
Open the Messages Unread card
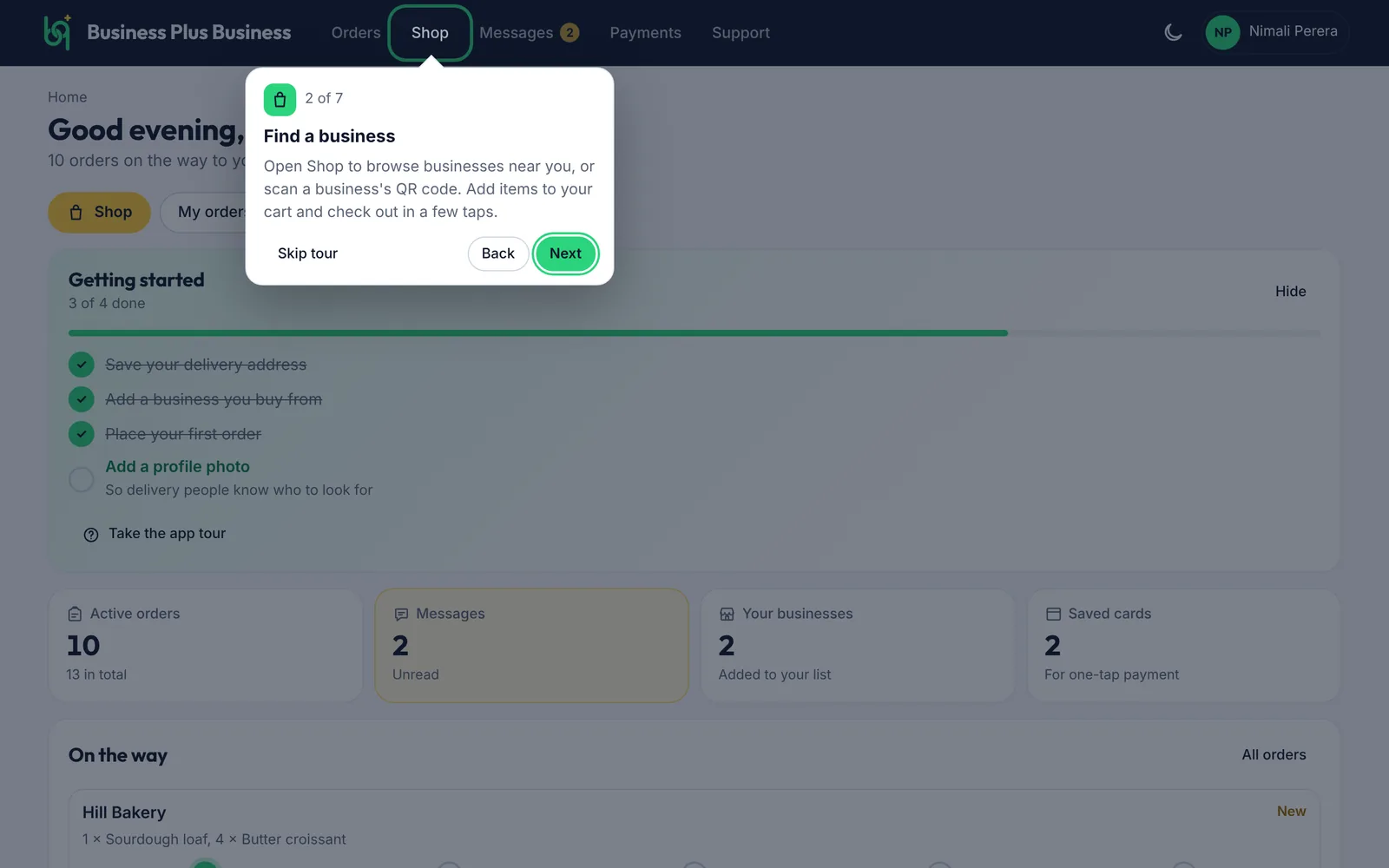tap(531, 646)
